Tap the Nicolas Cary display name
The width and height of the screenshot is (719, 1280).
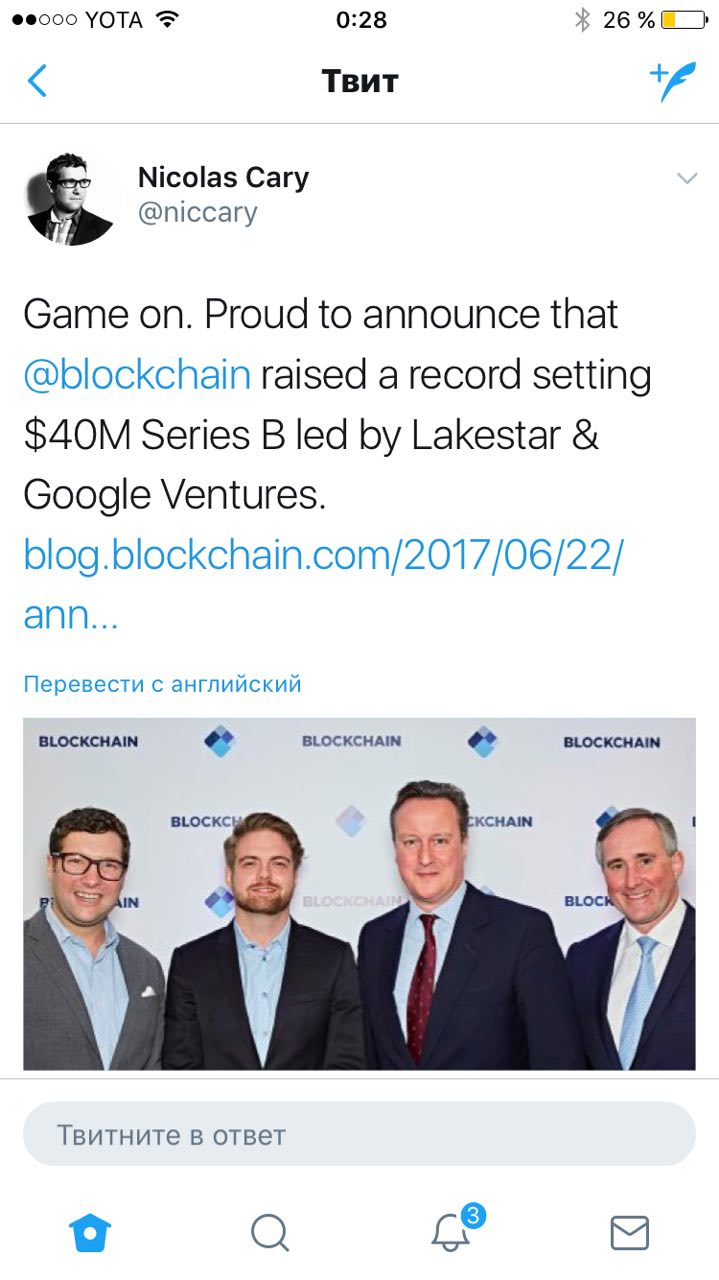click(x=223, y=178)
